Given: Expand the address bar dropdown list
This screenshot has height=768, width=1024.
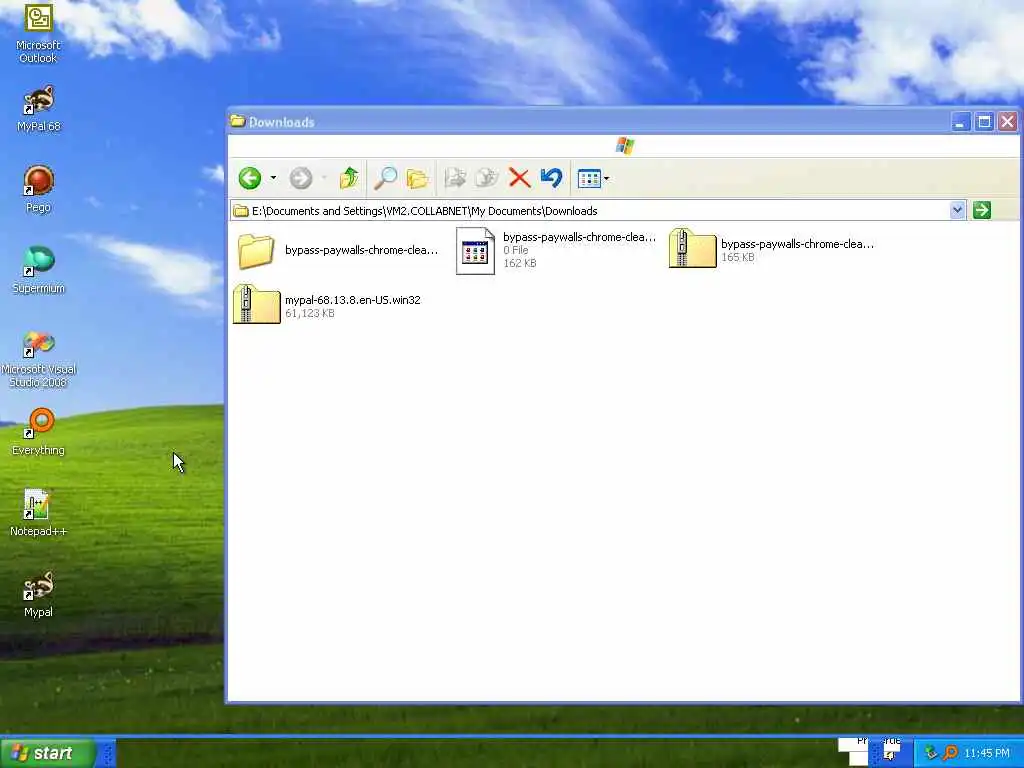Looking at the screenshot, I should 957,210.
